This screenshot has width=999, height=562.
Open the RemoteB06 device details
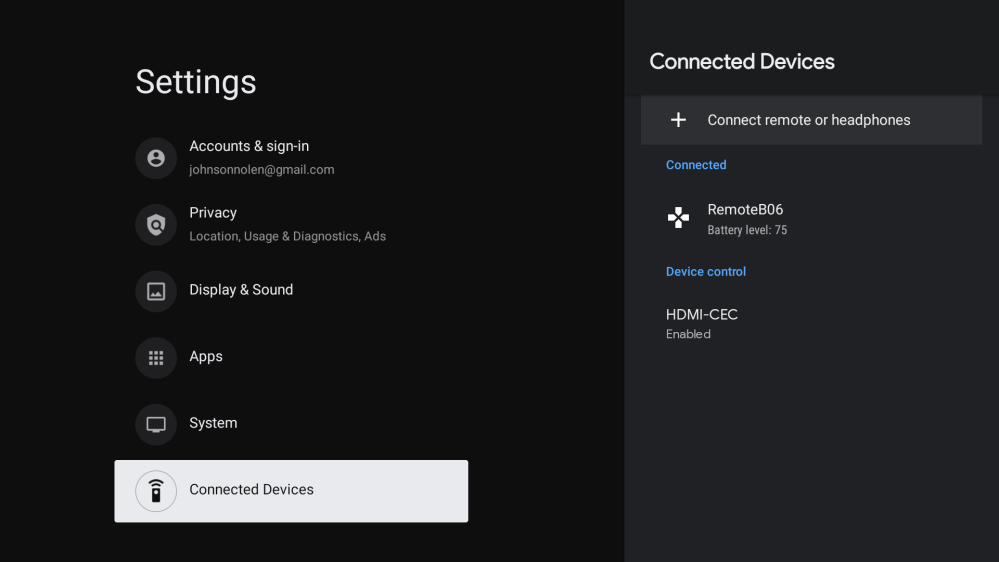[745, 210]
